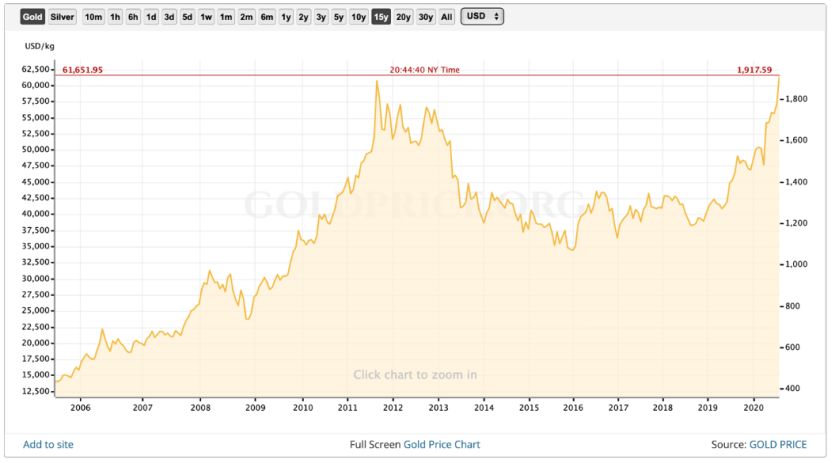Set range to 10y
Image resolution: width=832 pixels, height=463 pixels.
pyautogui.click(x=358, y=17)
